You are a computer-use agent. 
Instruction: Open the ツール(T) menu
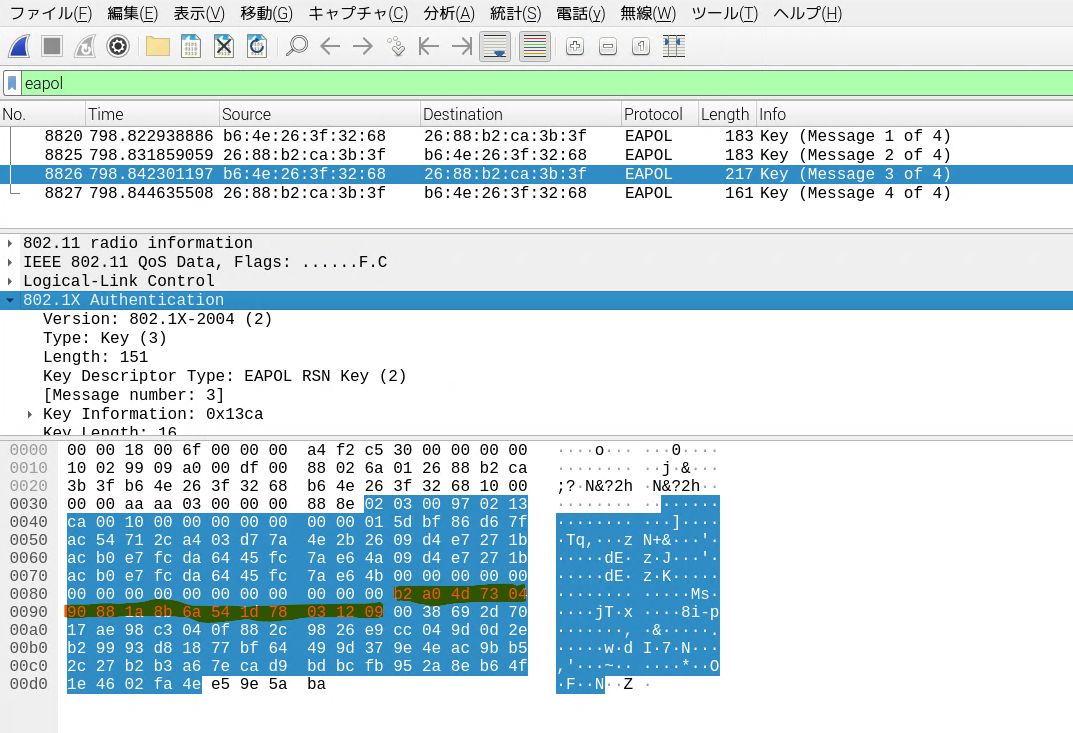click(724, 14)
